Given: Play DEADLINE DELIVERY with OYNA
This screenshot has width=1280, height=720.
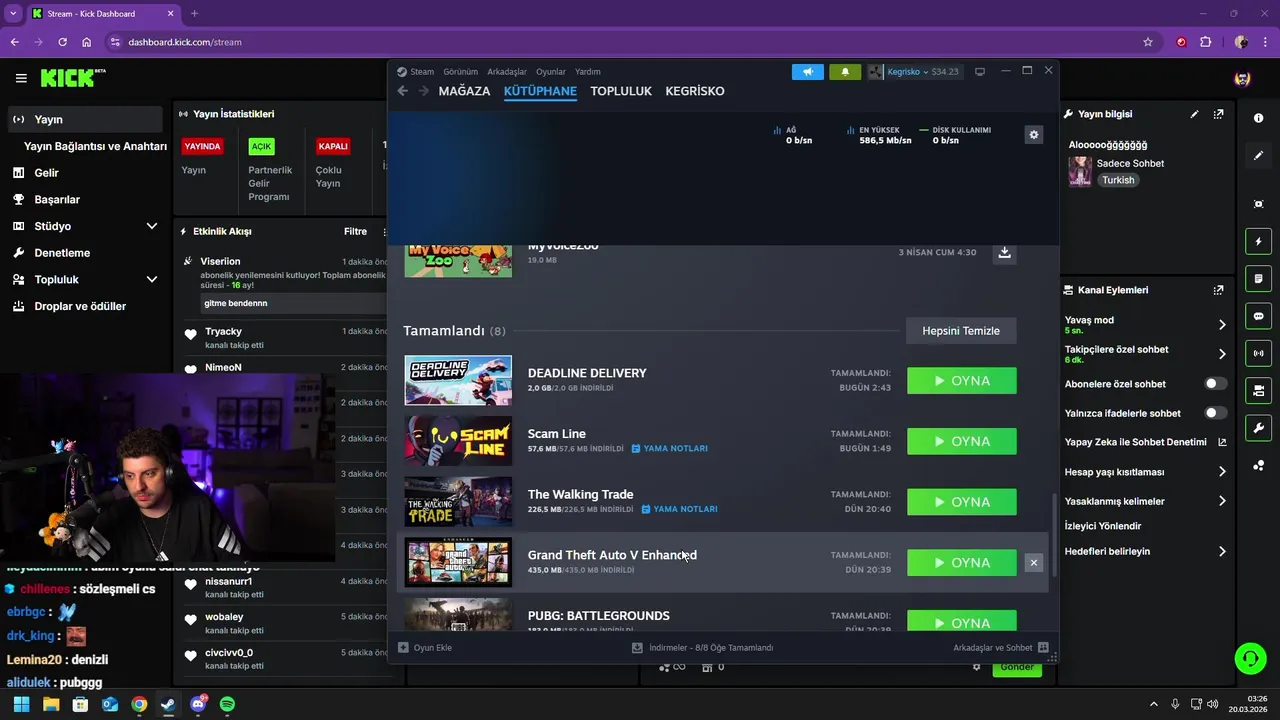Looking at the screenshot, I should click(x=961, y=381).
